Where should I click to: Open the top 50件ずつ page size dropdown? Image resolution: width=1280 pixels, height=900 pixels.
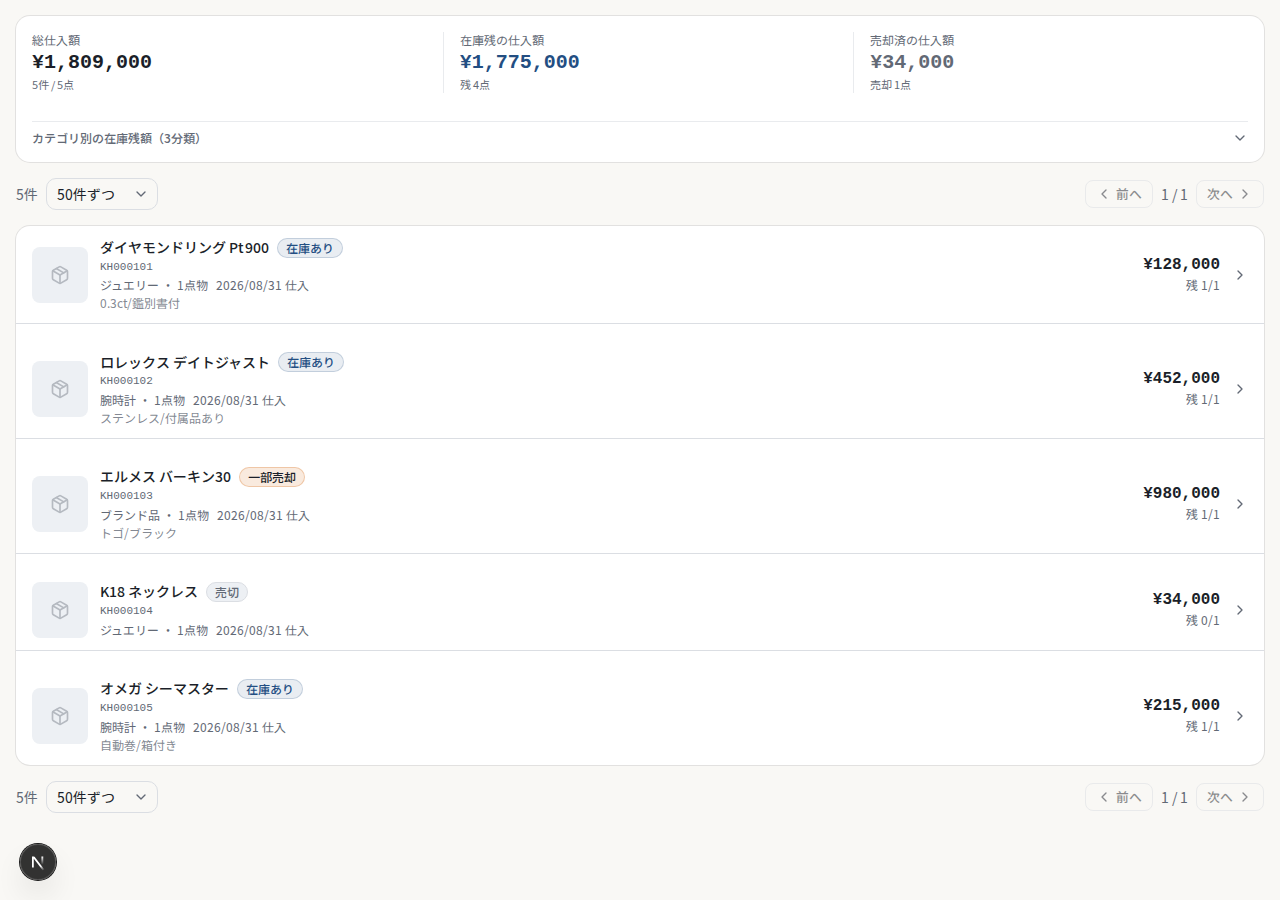point(102,194)
